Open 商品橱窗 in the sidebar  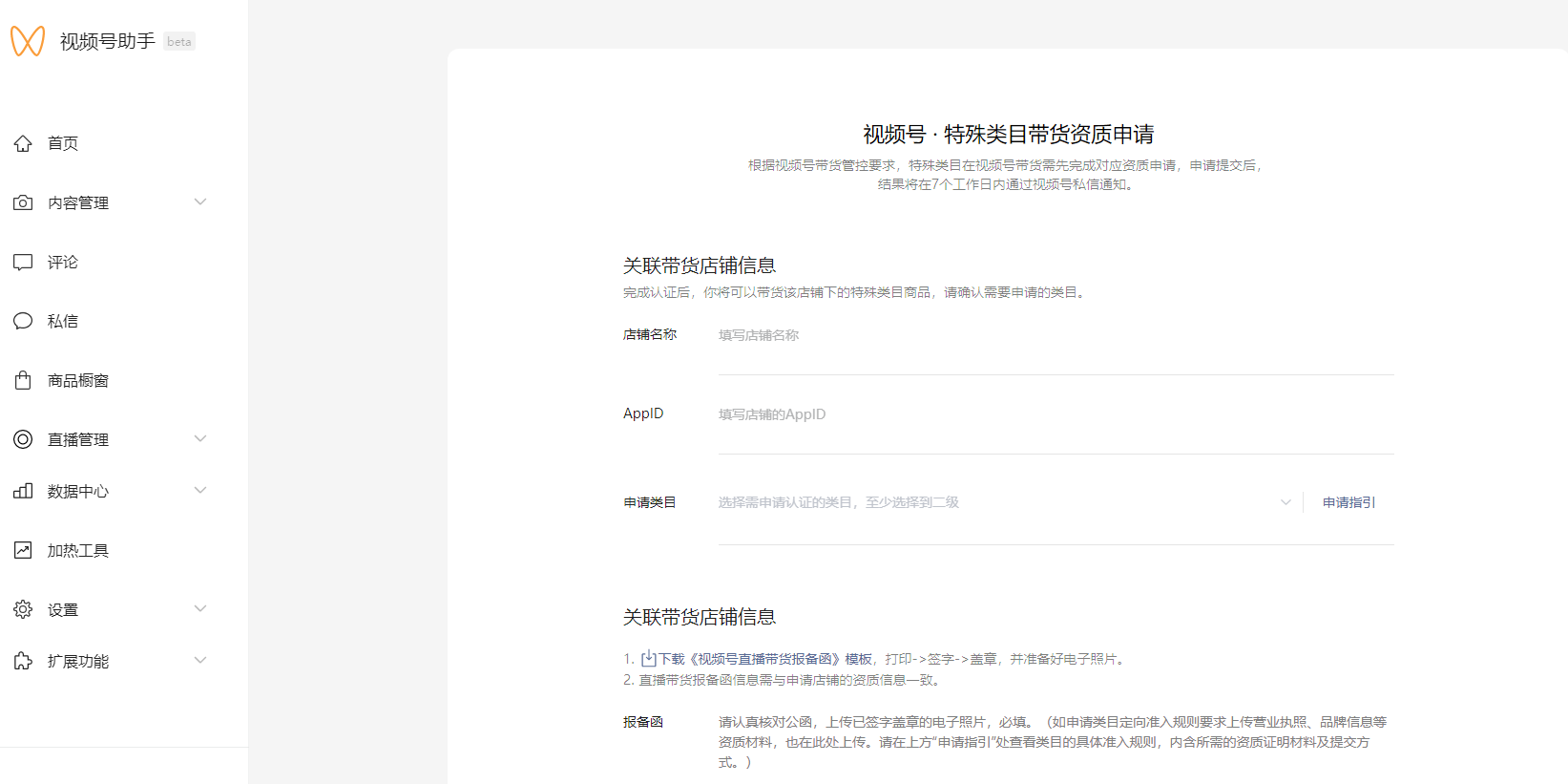point(78,380)
